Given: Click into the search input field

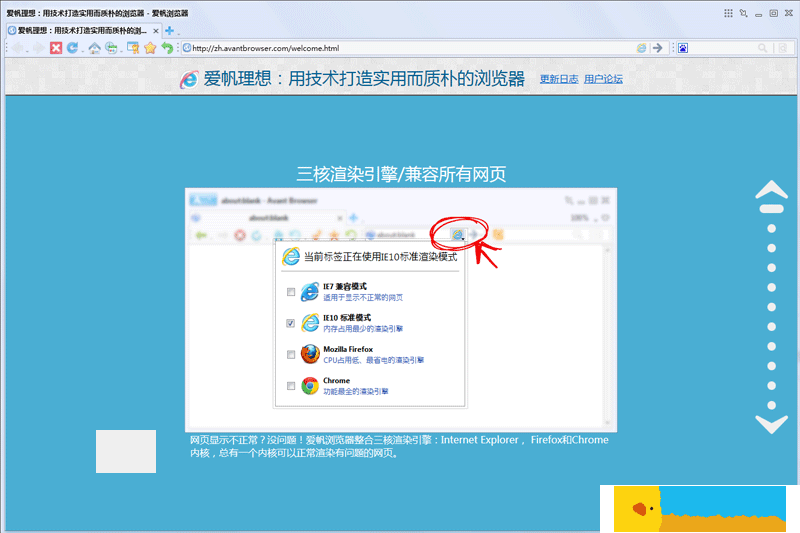Looking at the screenshot, I should coord(723,48).
